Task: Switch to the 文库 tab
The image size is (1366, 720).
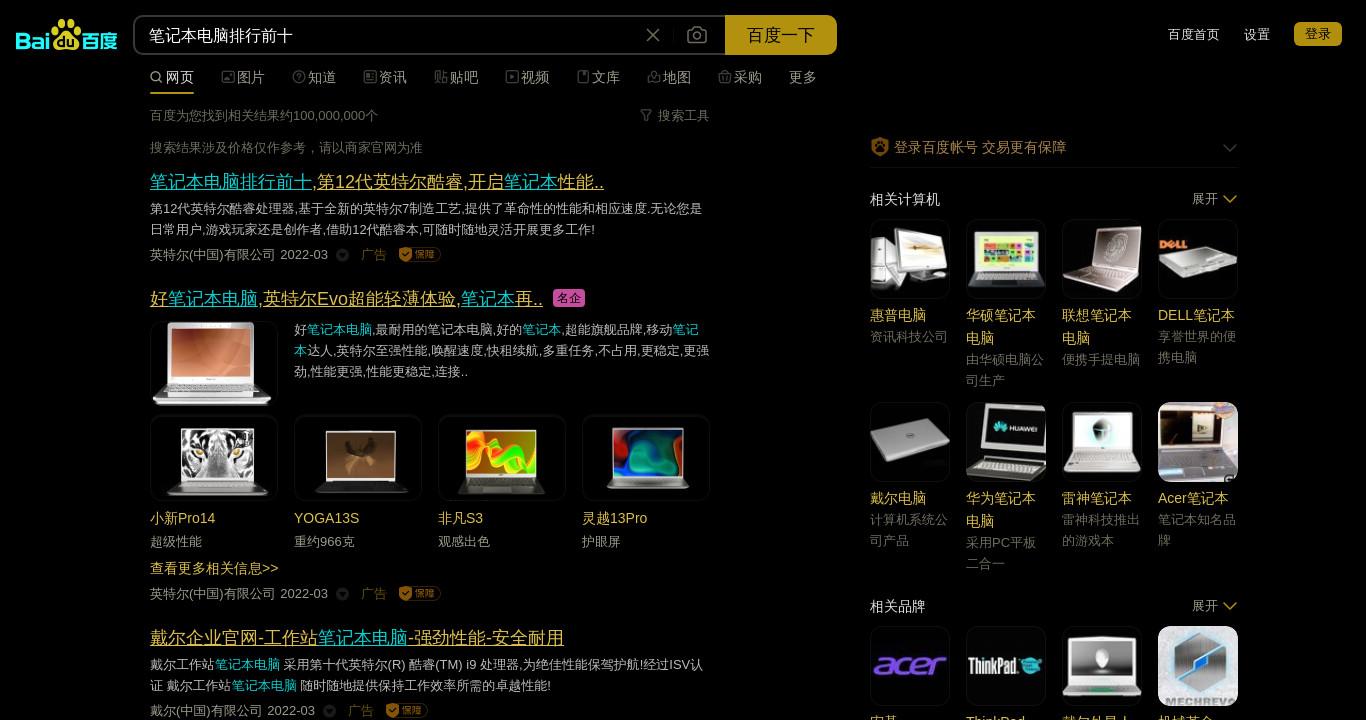Action: (598, 77)
